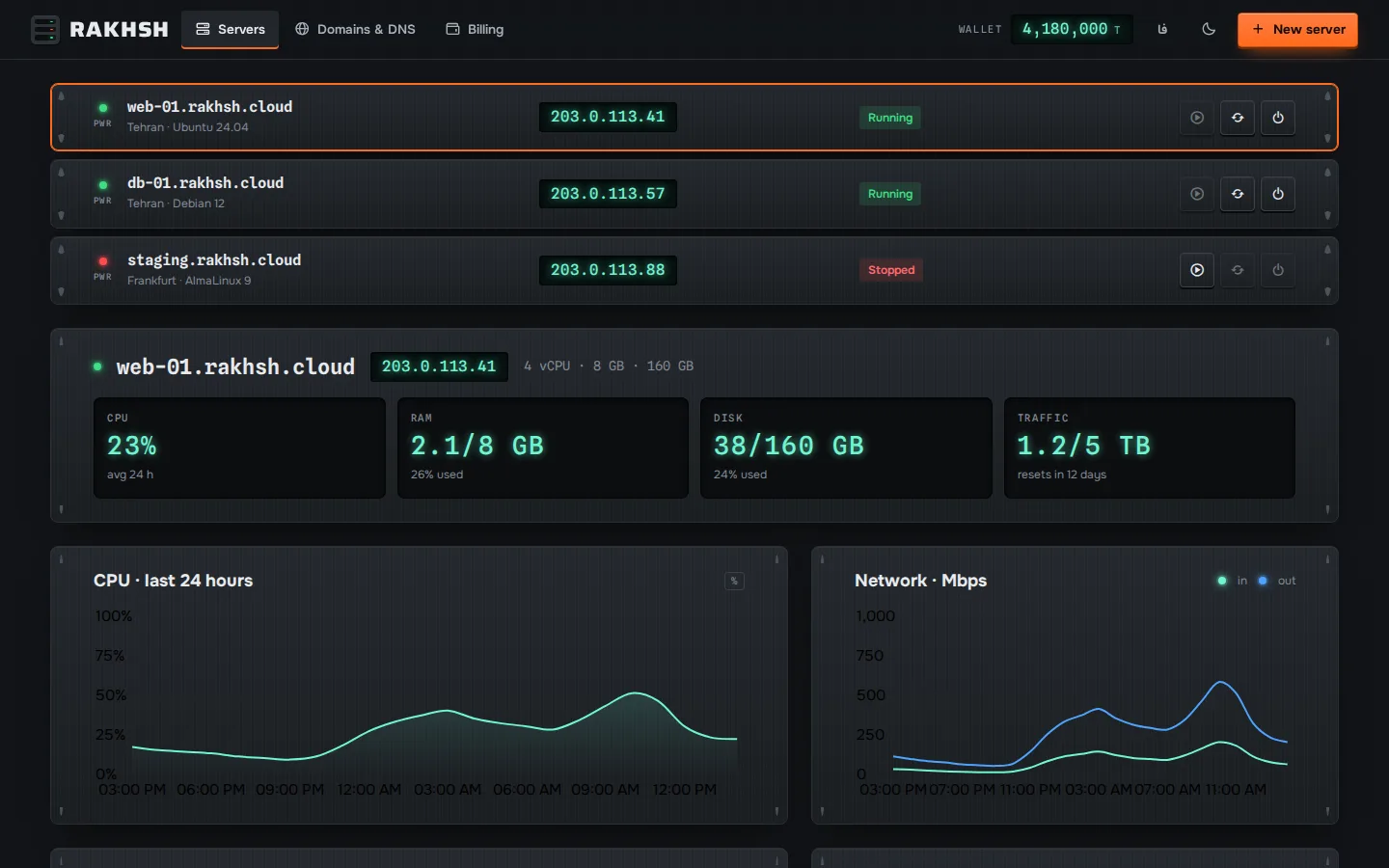Open the Servers tab
This screenshot has height=868, width=1389.
coord(230,29)
